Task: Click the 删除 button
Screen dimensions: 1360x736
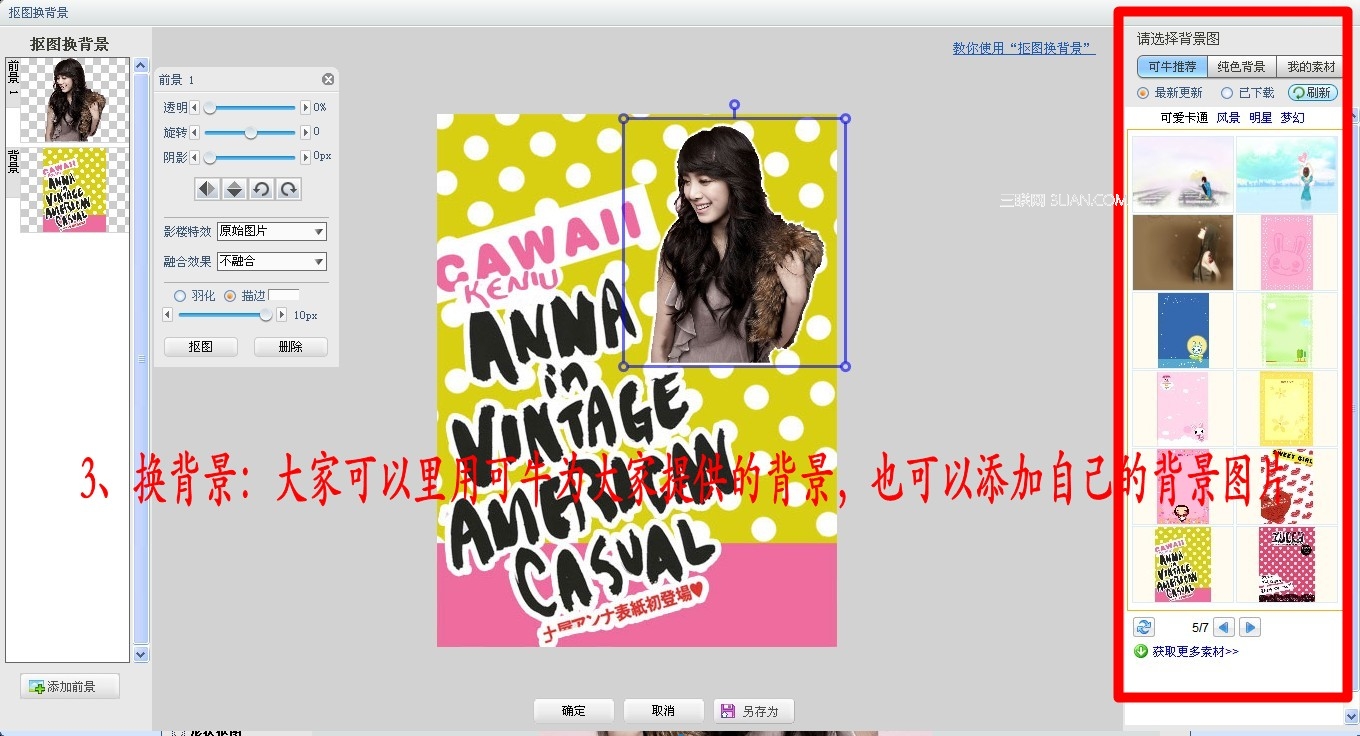Action: (291, 347)
